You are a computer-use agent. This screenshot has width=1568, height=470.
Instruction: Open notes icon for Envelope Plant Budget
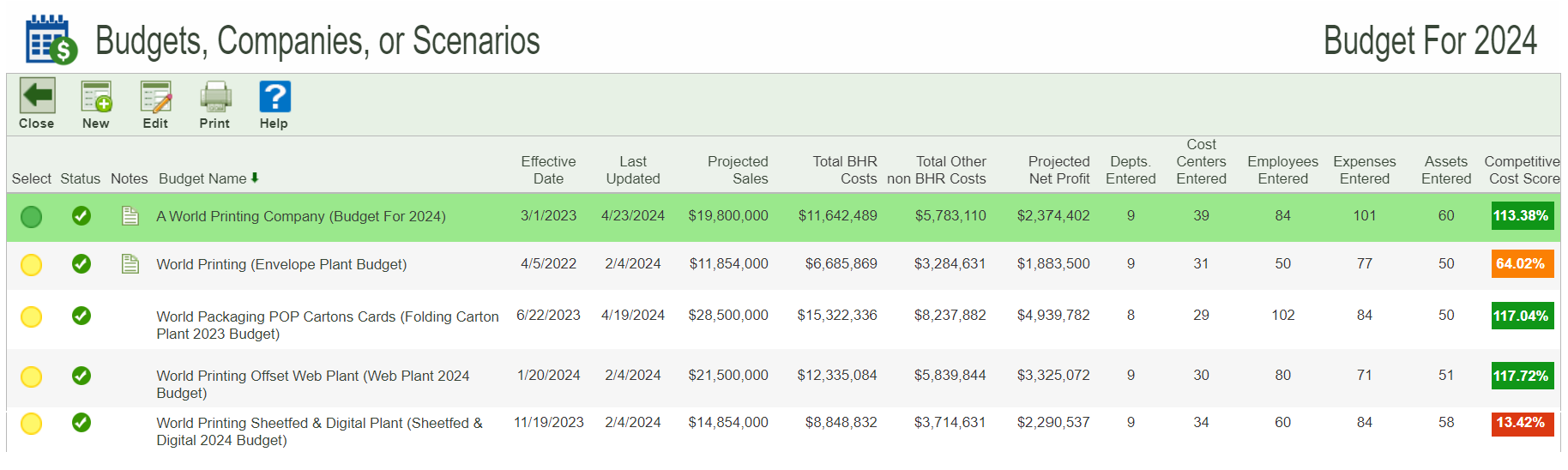pos(130,264)
